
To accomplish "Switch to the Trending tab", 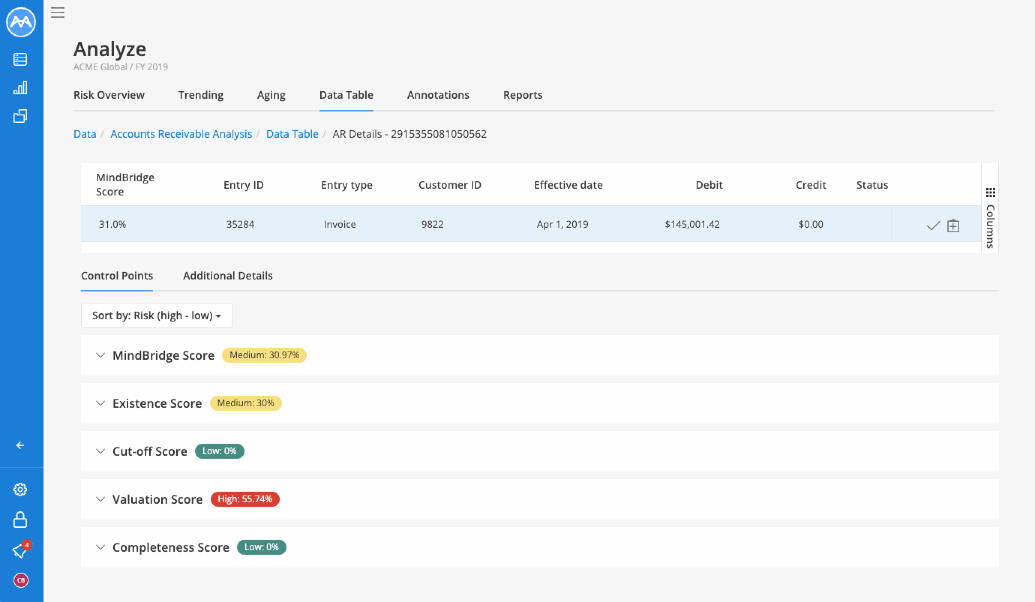I will point(201,95).
